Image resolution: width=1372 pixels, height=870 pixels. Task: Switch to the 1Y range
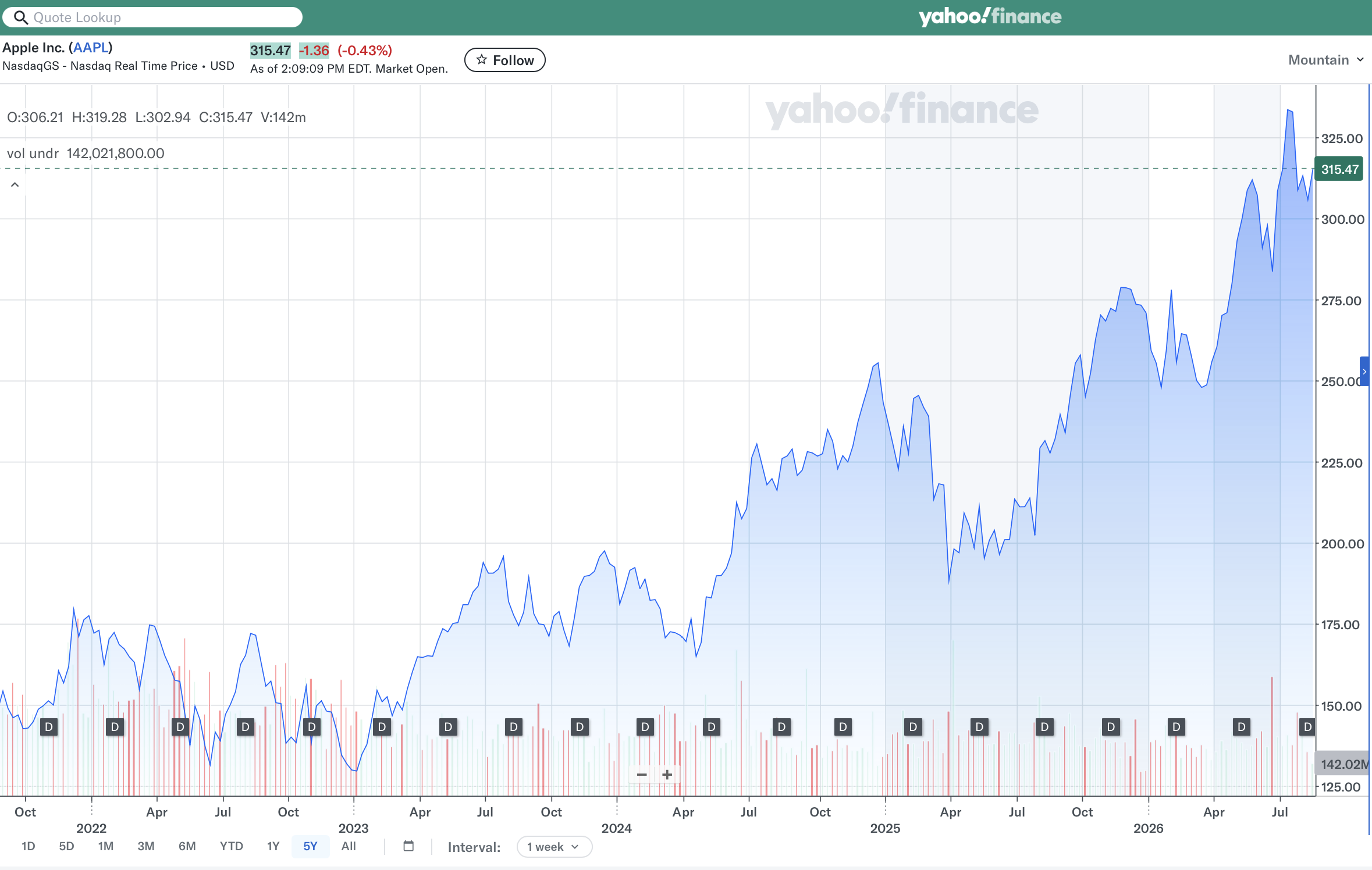(273, 846)
